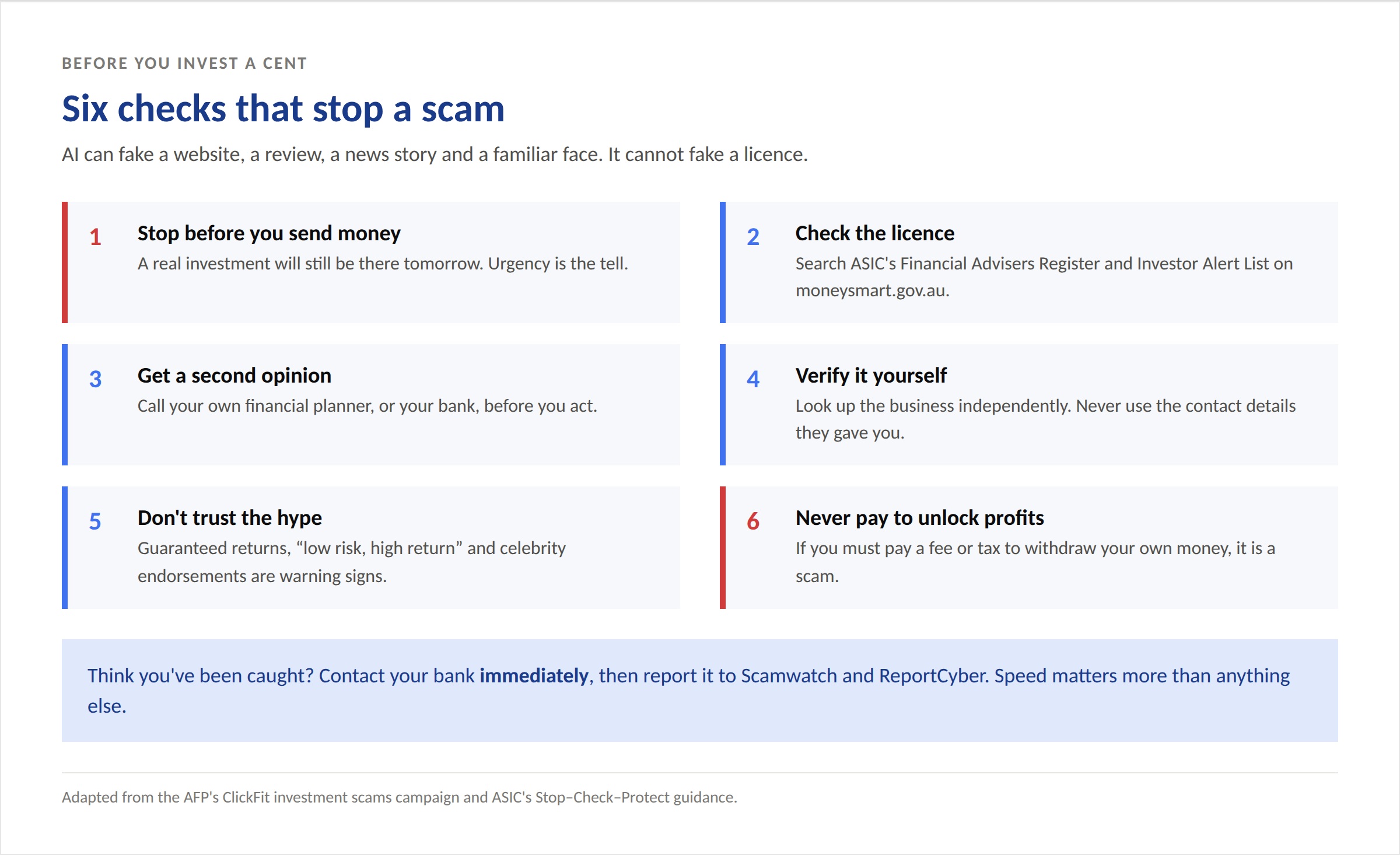Click 'Scamwatch and ReportCyber' in the banner
1400x855 pixels.
click(864, 675)
